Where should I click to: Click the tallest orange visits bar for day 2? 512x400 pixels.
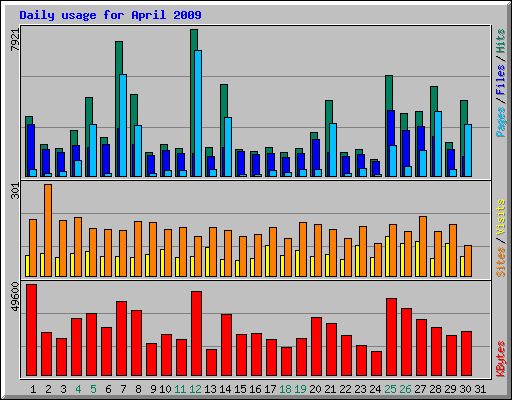tap(48, 230)
